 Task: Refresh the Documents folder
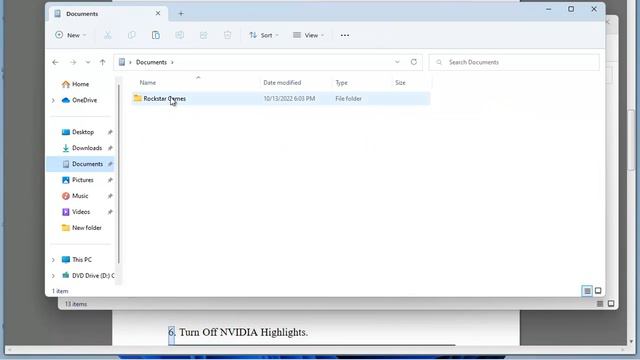[x=414, y=62]
